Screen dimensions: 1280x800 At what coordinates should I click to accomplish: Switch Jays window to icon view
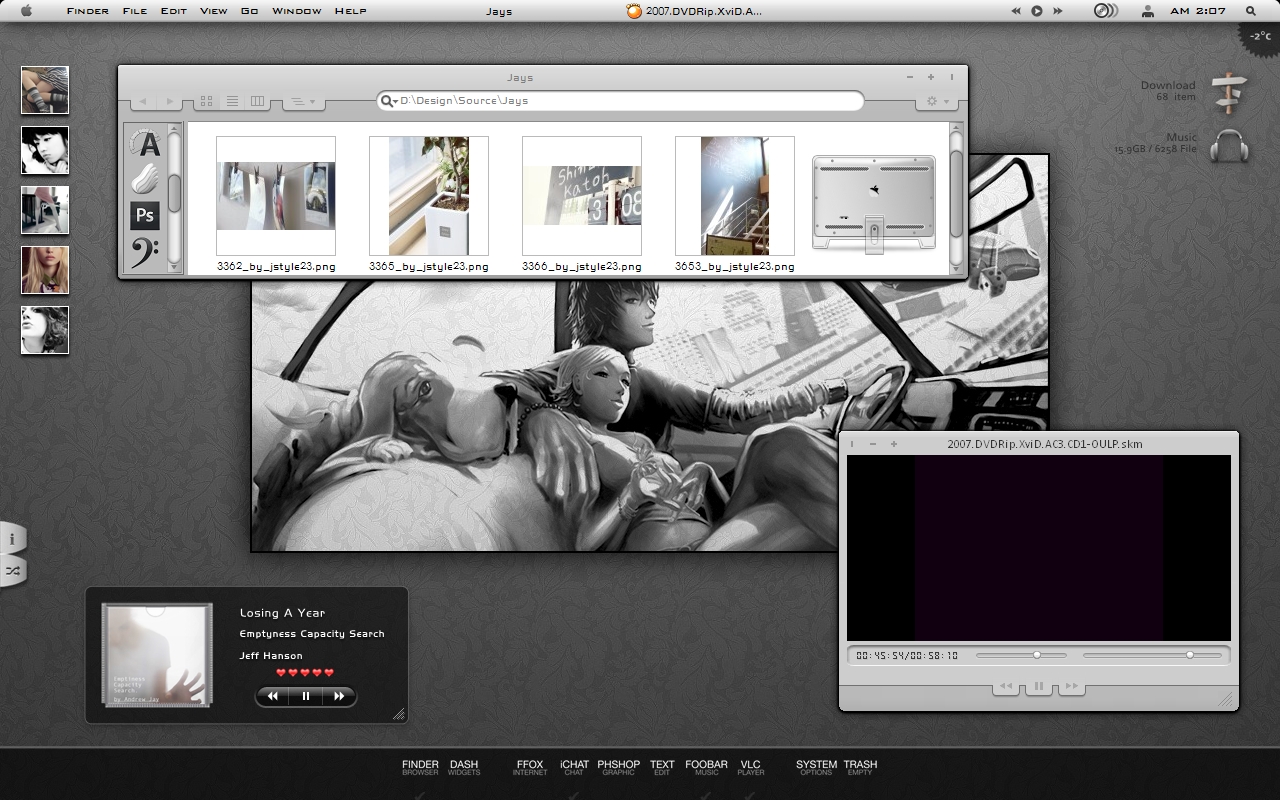(x=207, y=101)
